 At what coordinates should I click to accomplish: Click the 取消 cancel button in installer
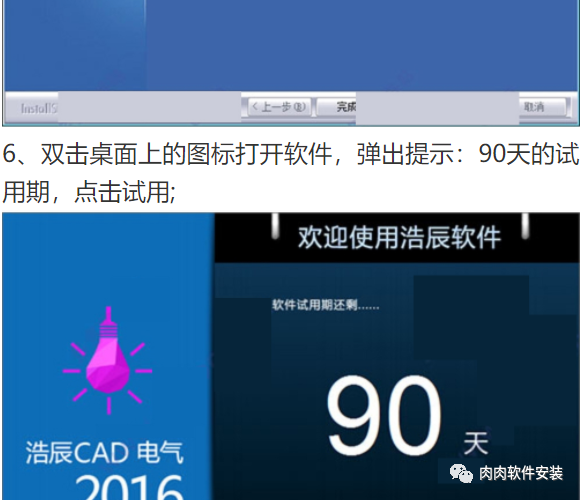[542, 107]
